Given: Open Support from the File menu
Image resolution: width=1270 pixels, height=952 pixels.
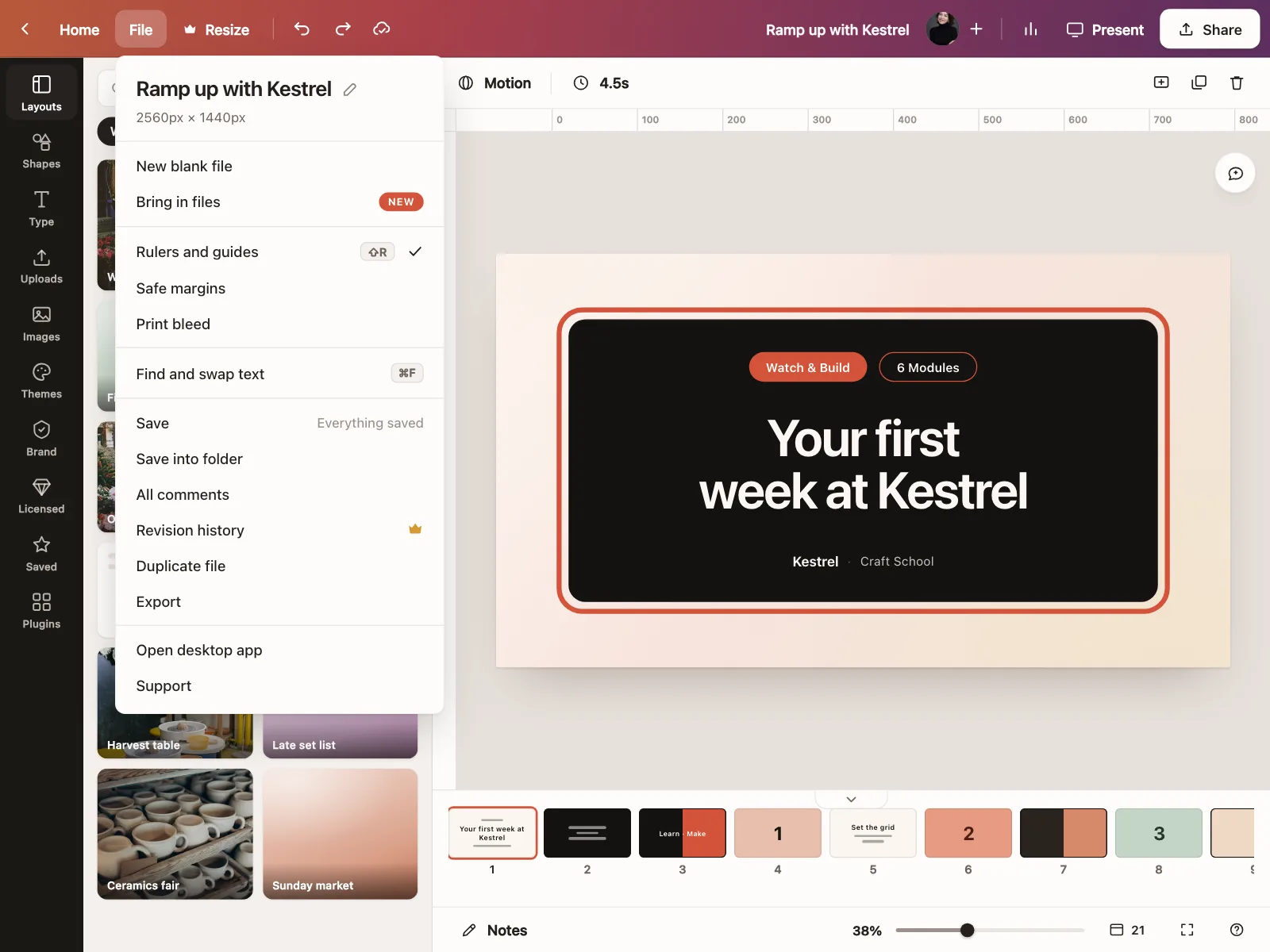Looking at the screenshot, I should click(279, 686).
